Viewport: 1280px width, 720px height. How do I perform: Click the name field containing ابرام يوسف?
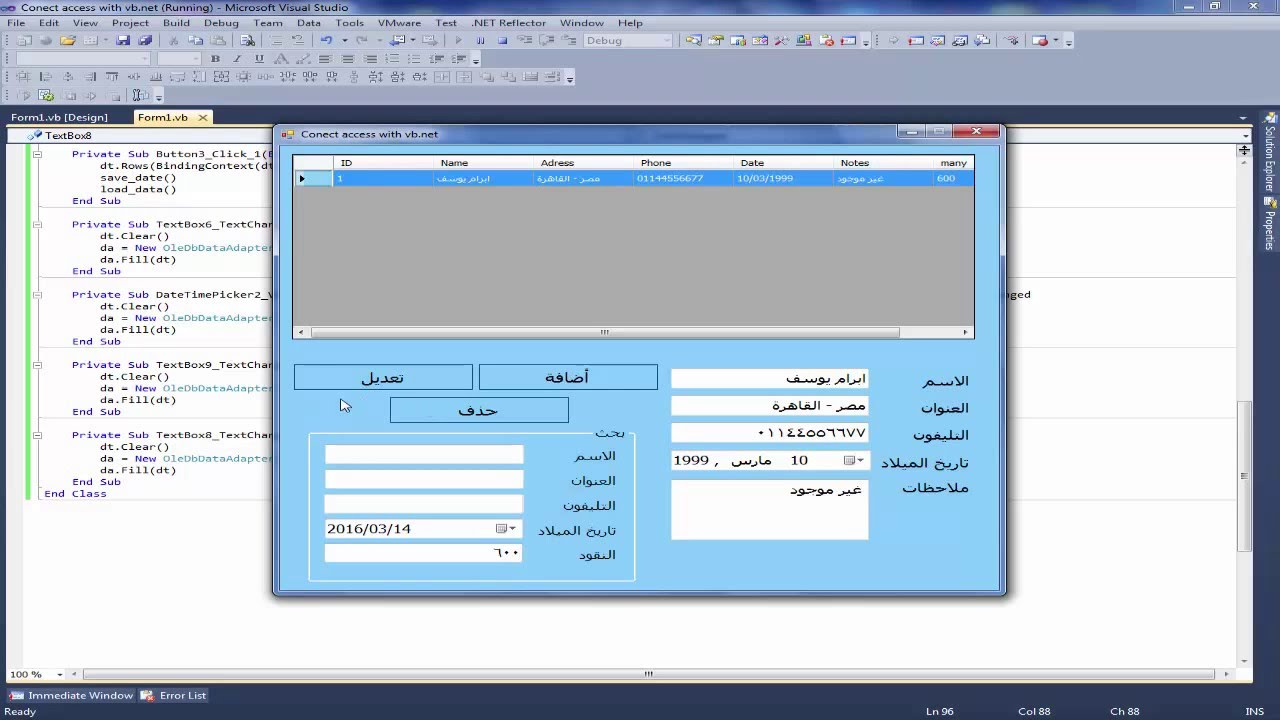[x=770, y=379]
